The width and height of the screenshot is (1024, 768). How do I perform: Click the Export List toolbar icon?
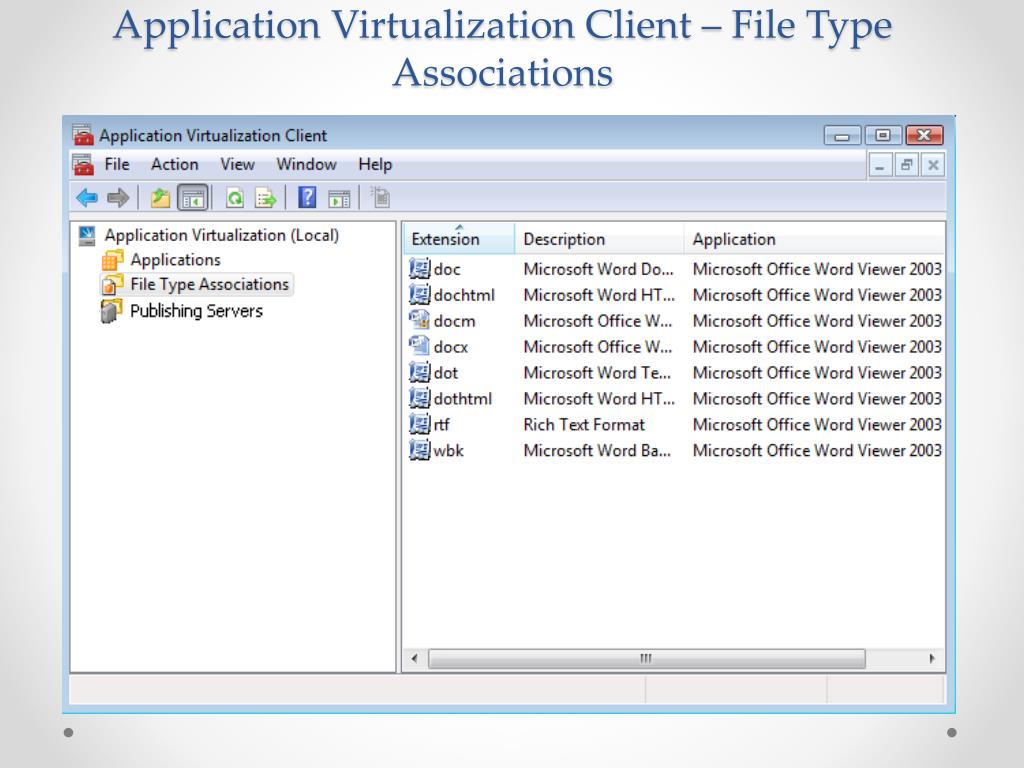coord(265,197)
